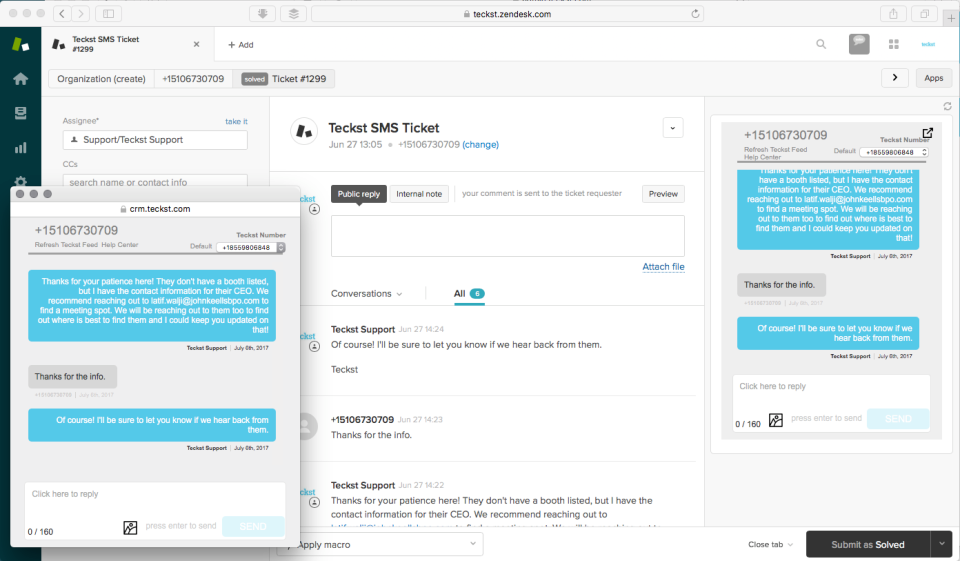Viewport: 960px width, 561px height.
Task: Switch to Public reply tab
Action: (359, 194)
